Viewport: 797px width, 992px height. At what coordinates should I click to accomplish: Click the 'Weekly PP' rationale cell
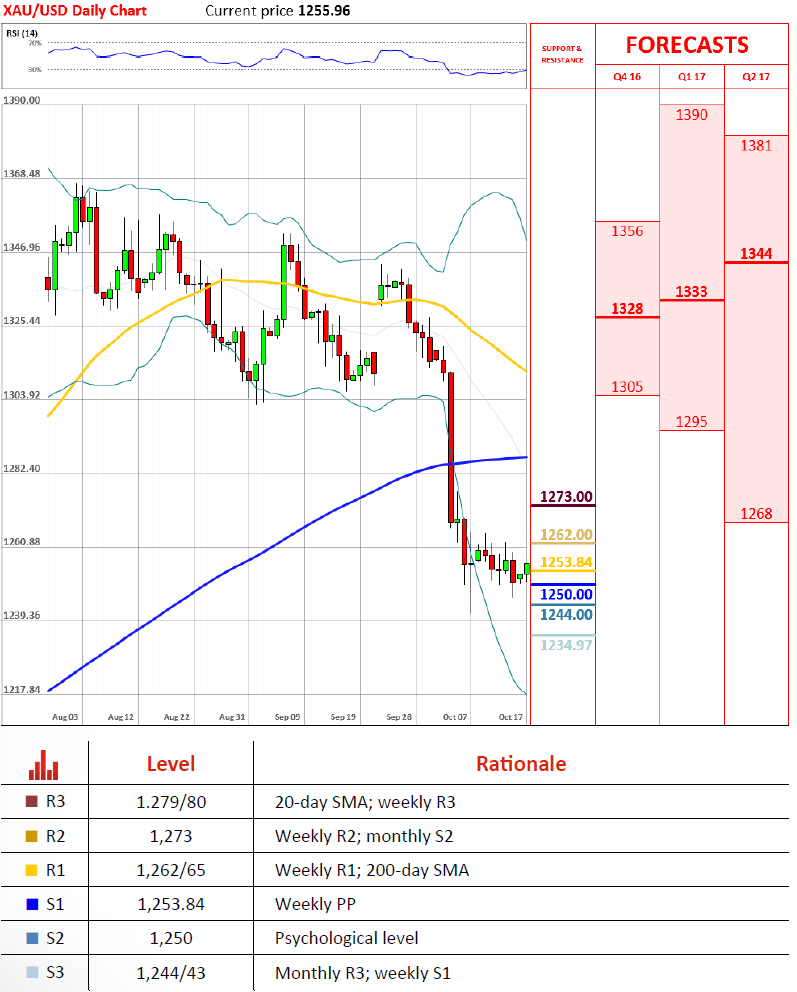(x=315, y=905)
